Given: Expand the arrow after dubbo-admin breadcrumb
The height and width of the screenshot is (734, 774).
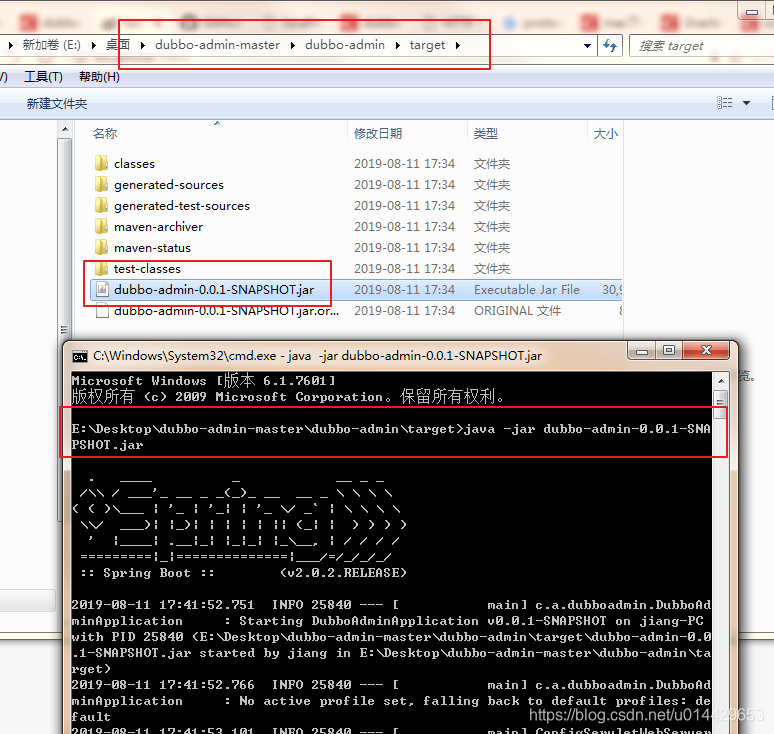Looking at the screenshot, I should point(398,45).
